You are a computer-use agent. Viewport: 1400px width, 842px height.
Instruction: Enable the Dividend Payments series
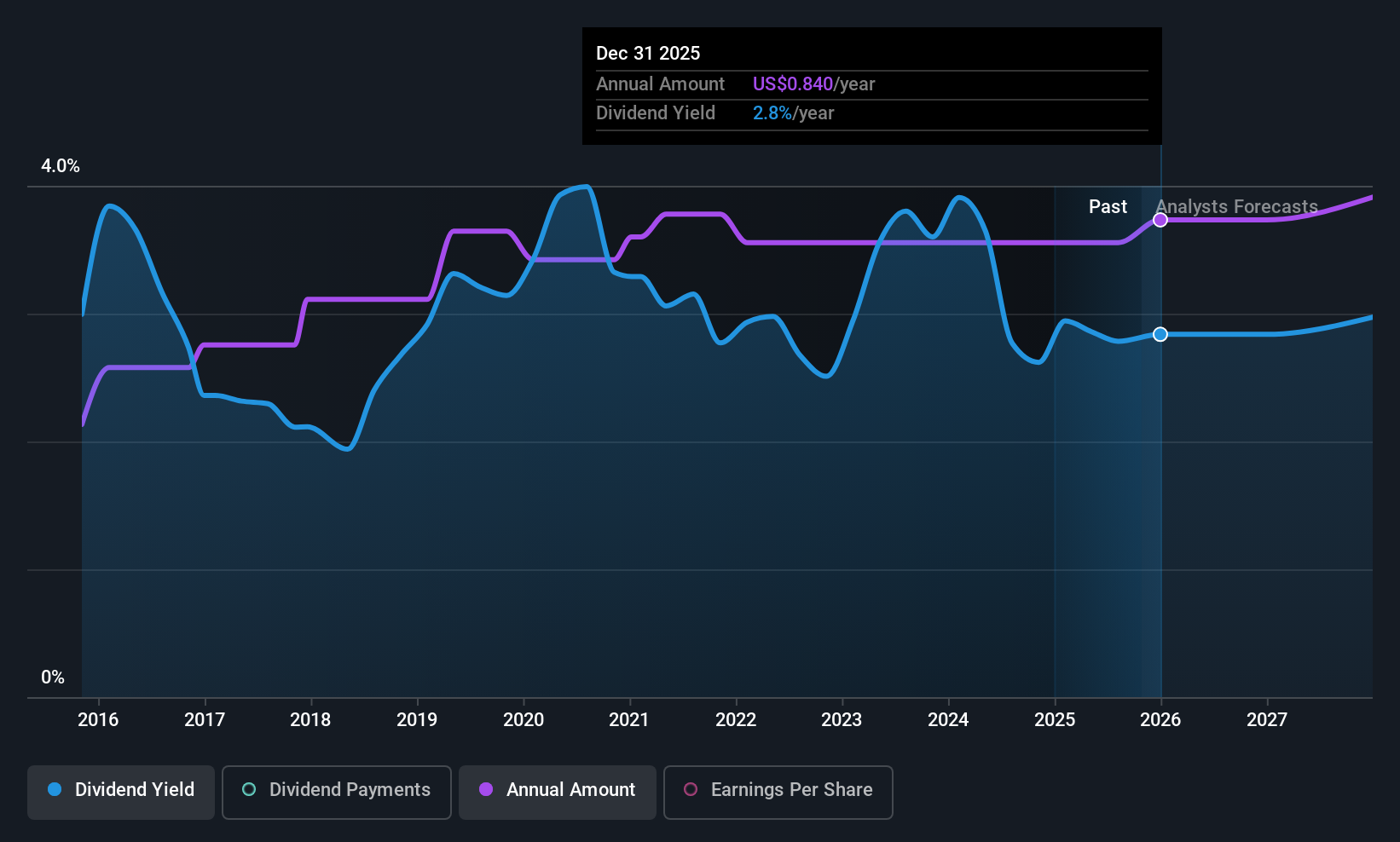tap(336, 792)
